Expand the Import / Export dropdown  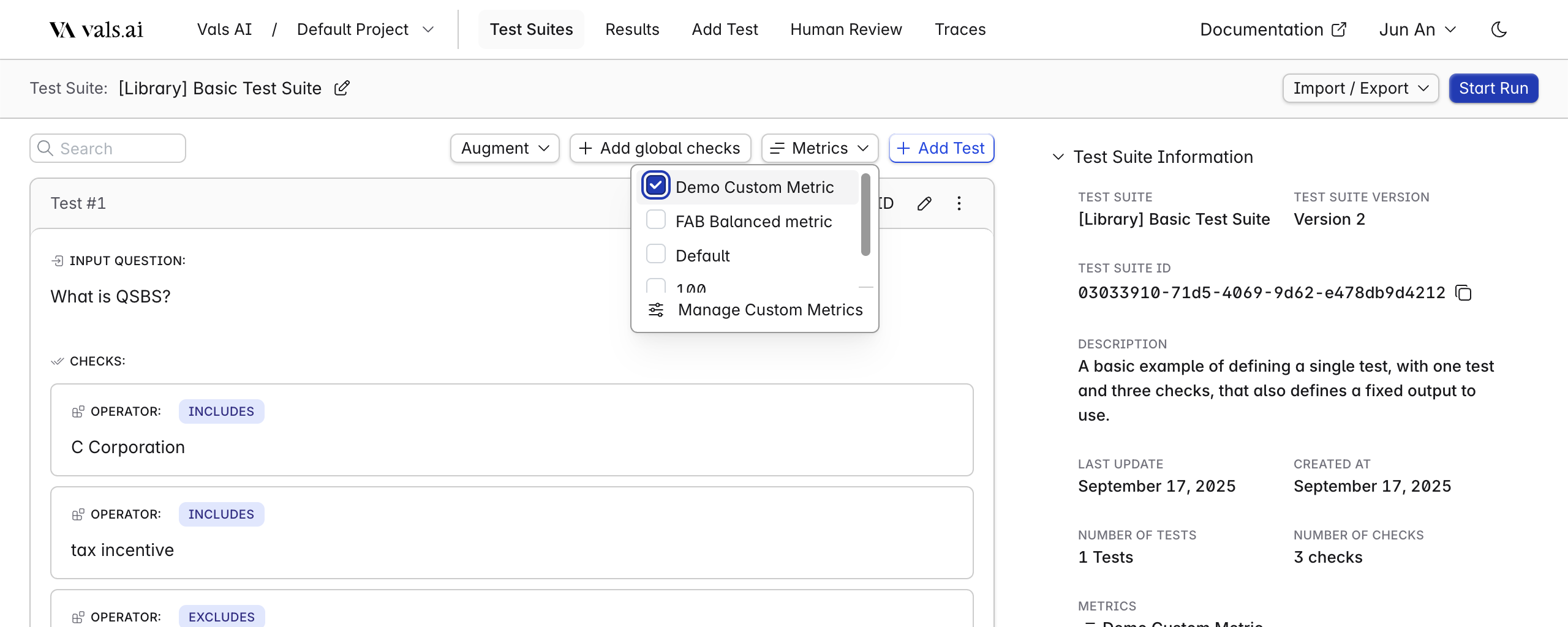1360,88
